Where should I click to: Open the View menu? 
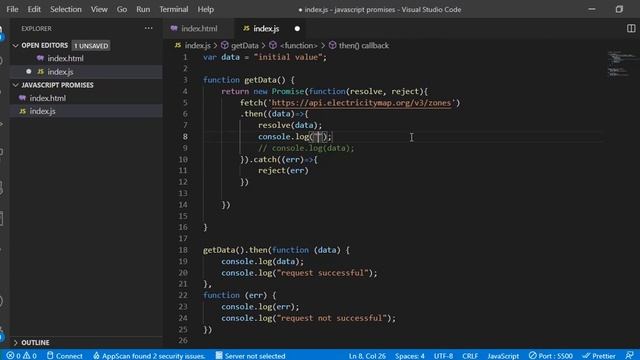99,9
